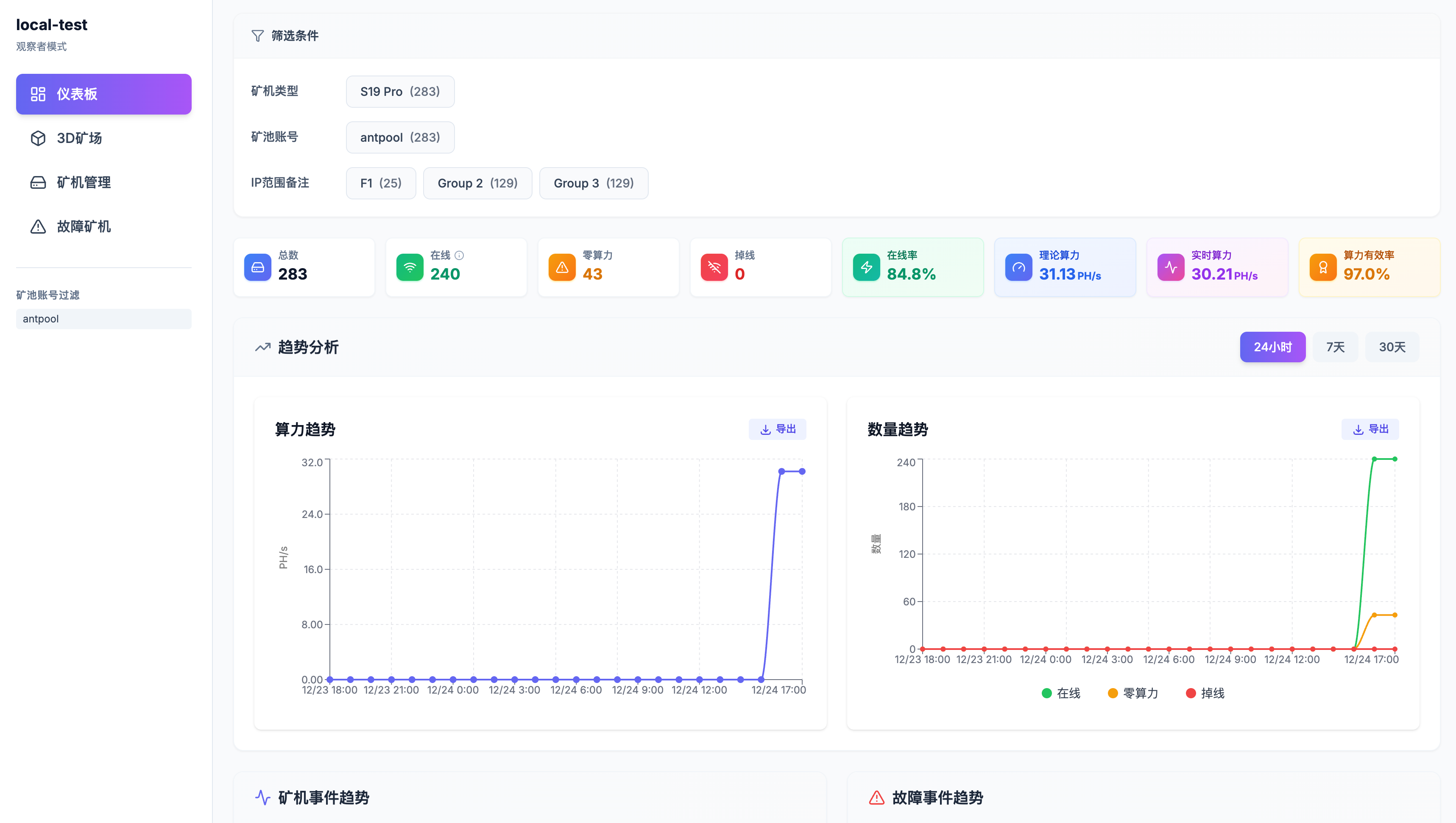Image resolution: width=1456 pixels, height=823 pixels.
Task: Click 导出 on the 数量趋势 chart
Action: coord(1370,429)
